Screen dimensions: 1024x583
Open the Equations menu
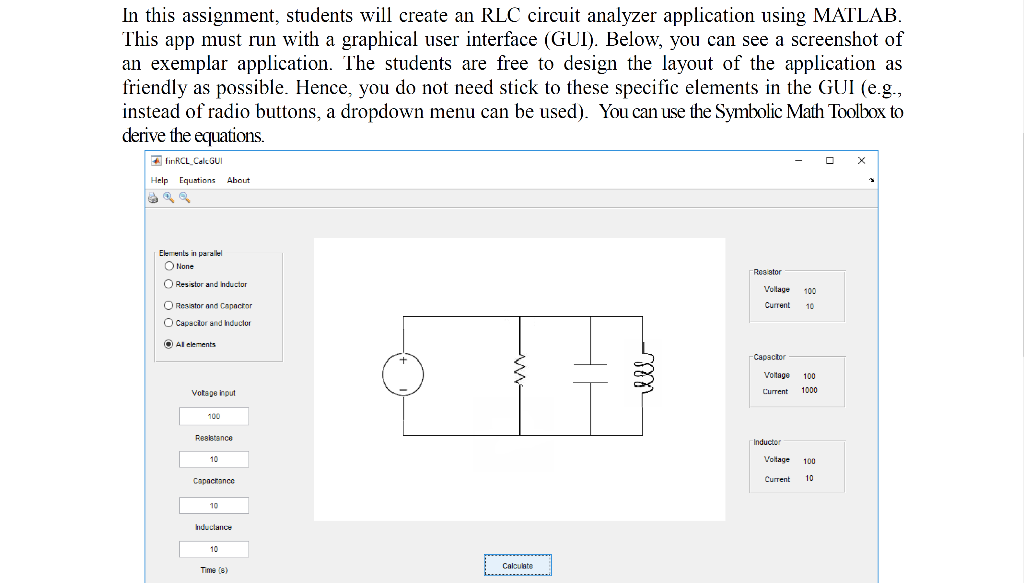[197, 180]
